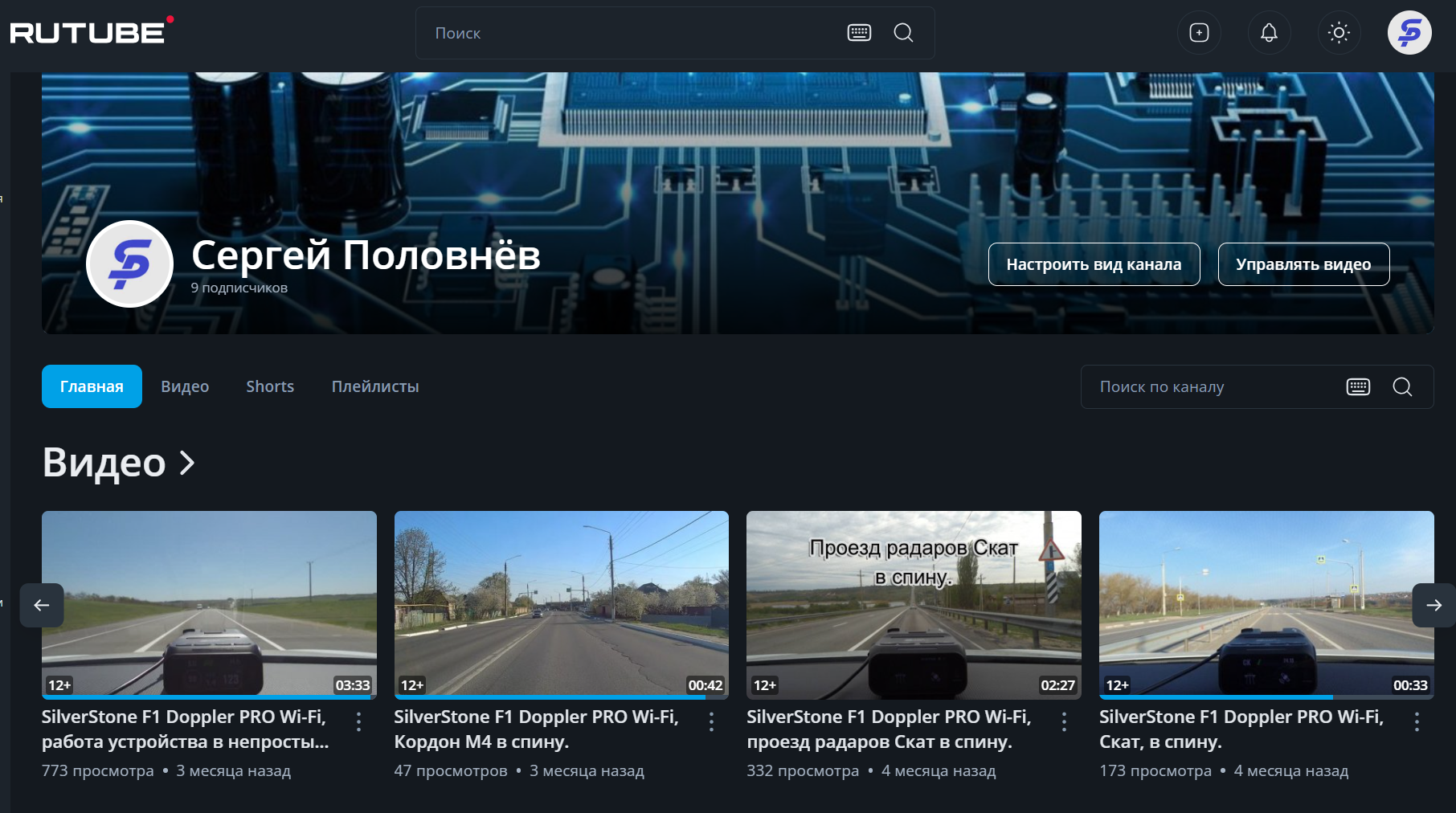Click '173 просмотра' view count
This screenshot has height=813, width=1456.
tap(1155, 770)
